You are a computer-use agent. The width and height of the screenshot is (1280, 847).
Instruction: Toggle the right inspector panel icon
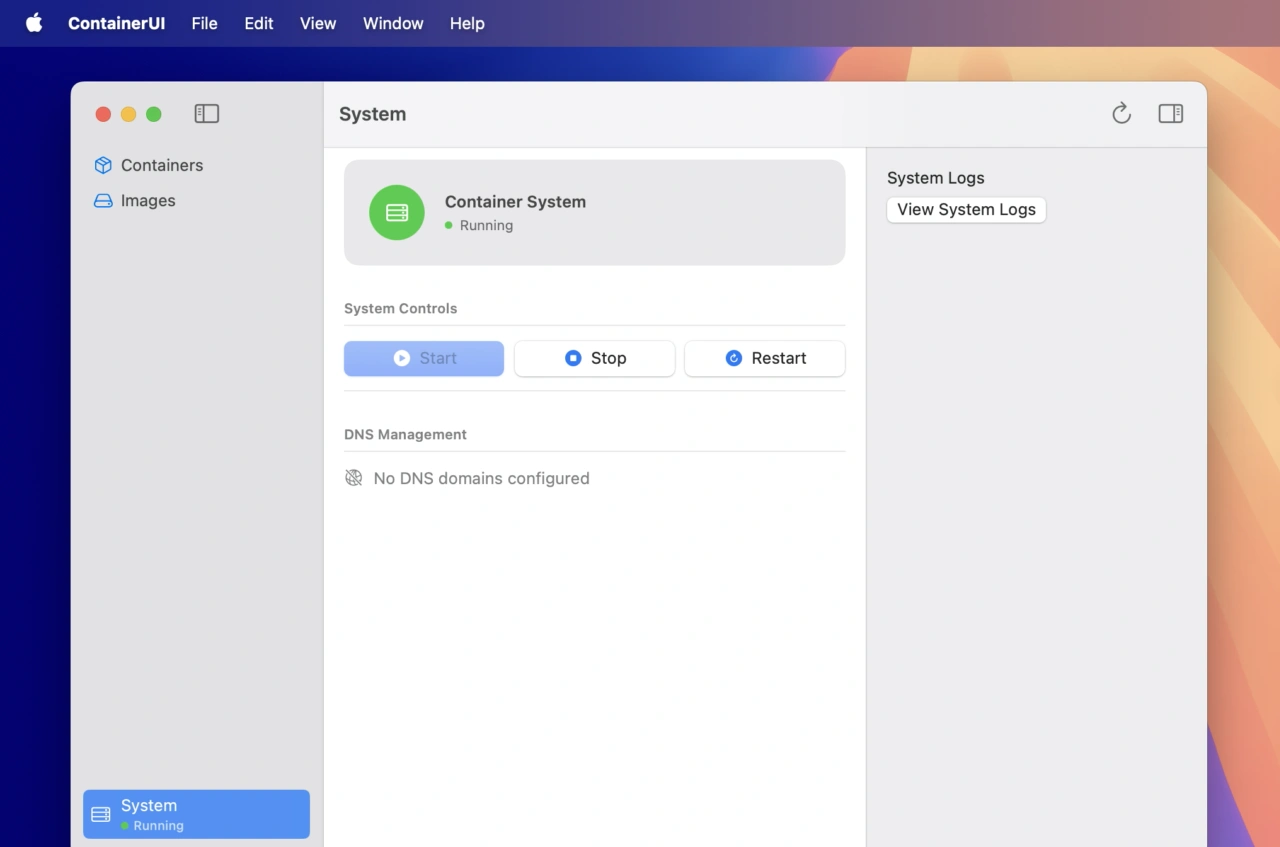(1170, 114)
